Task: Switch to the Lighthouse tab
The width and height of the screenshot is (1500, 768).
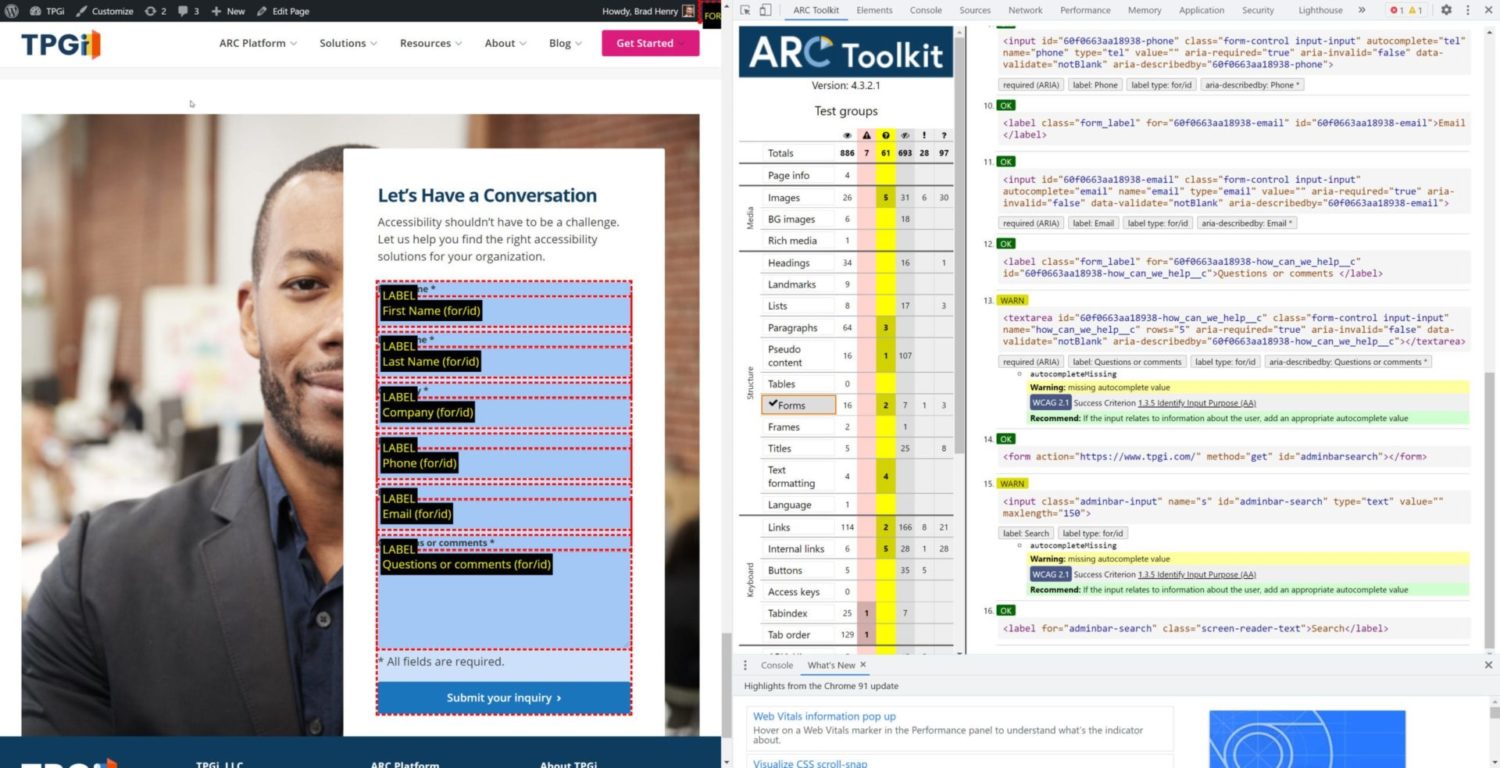Action: [1320, 10]
